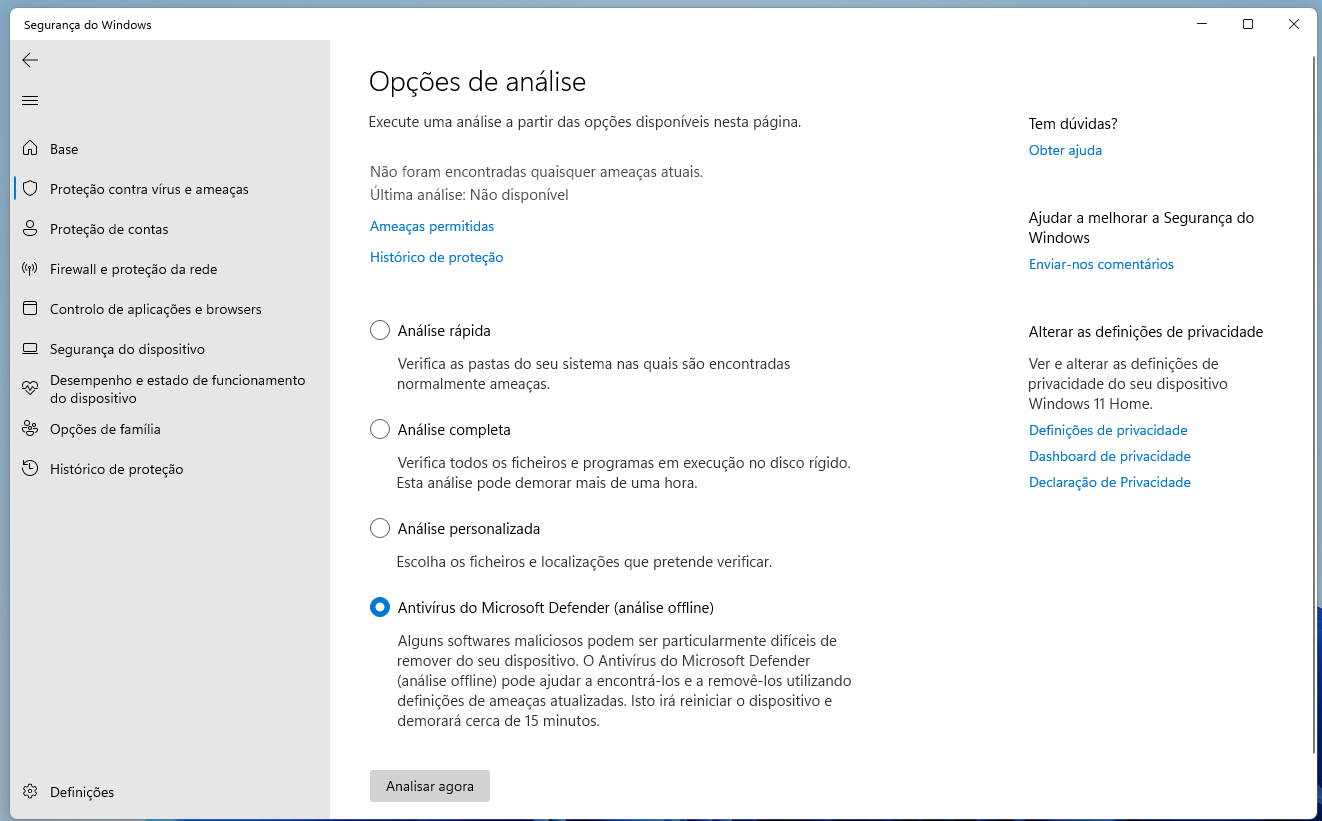Click the heart icon for Desempenho do dispositivo
1322x821 pixels.
[30, 389]
